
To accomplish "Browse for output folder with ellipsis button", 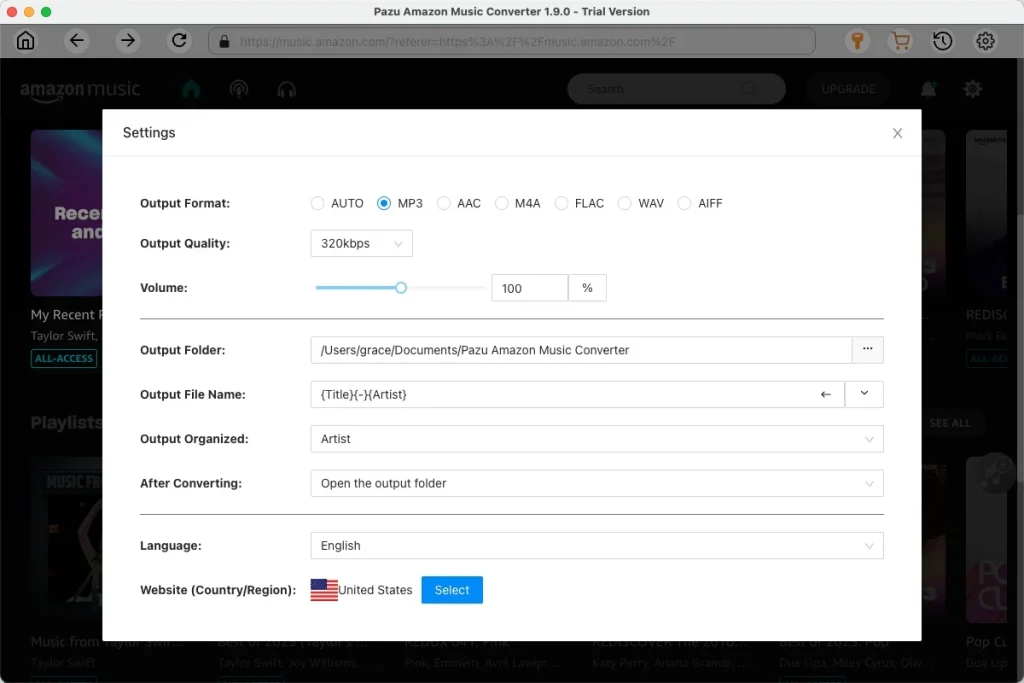I will point(868,350).
